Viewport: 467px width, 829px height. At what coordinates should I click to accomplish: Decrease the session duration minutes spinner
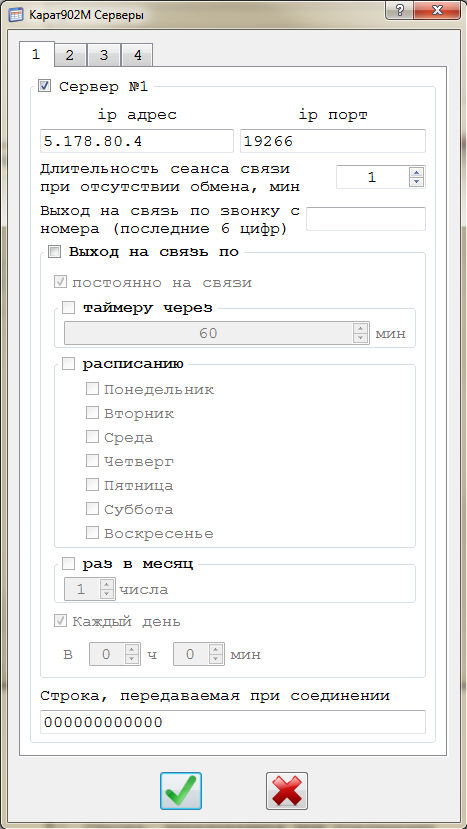pyautogui.click(x=417, y=182)
